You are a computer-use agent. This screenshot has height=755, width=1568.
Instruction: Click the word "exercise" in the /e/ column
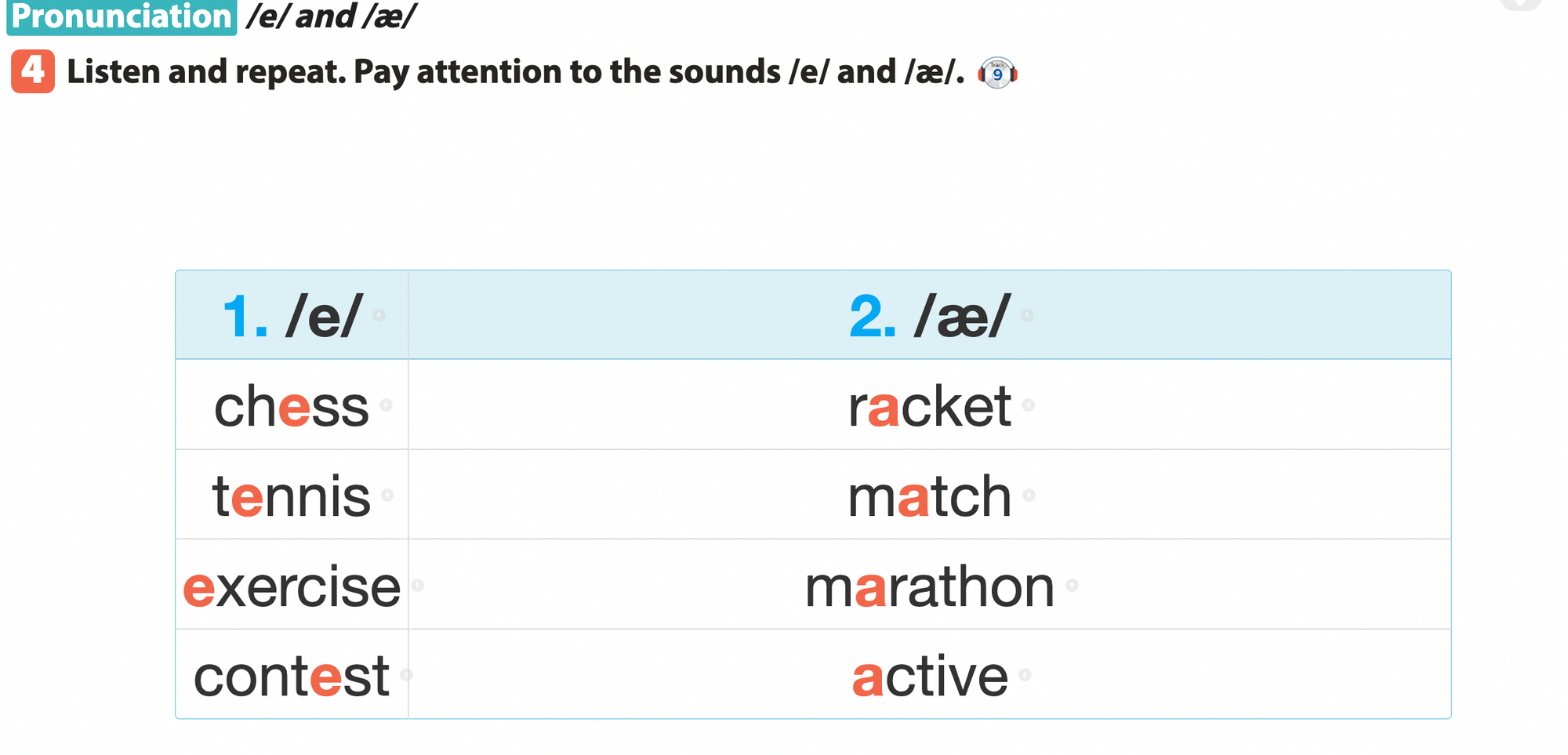pos(292,586)
